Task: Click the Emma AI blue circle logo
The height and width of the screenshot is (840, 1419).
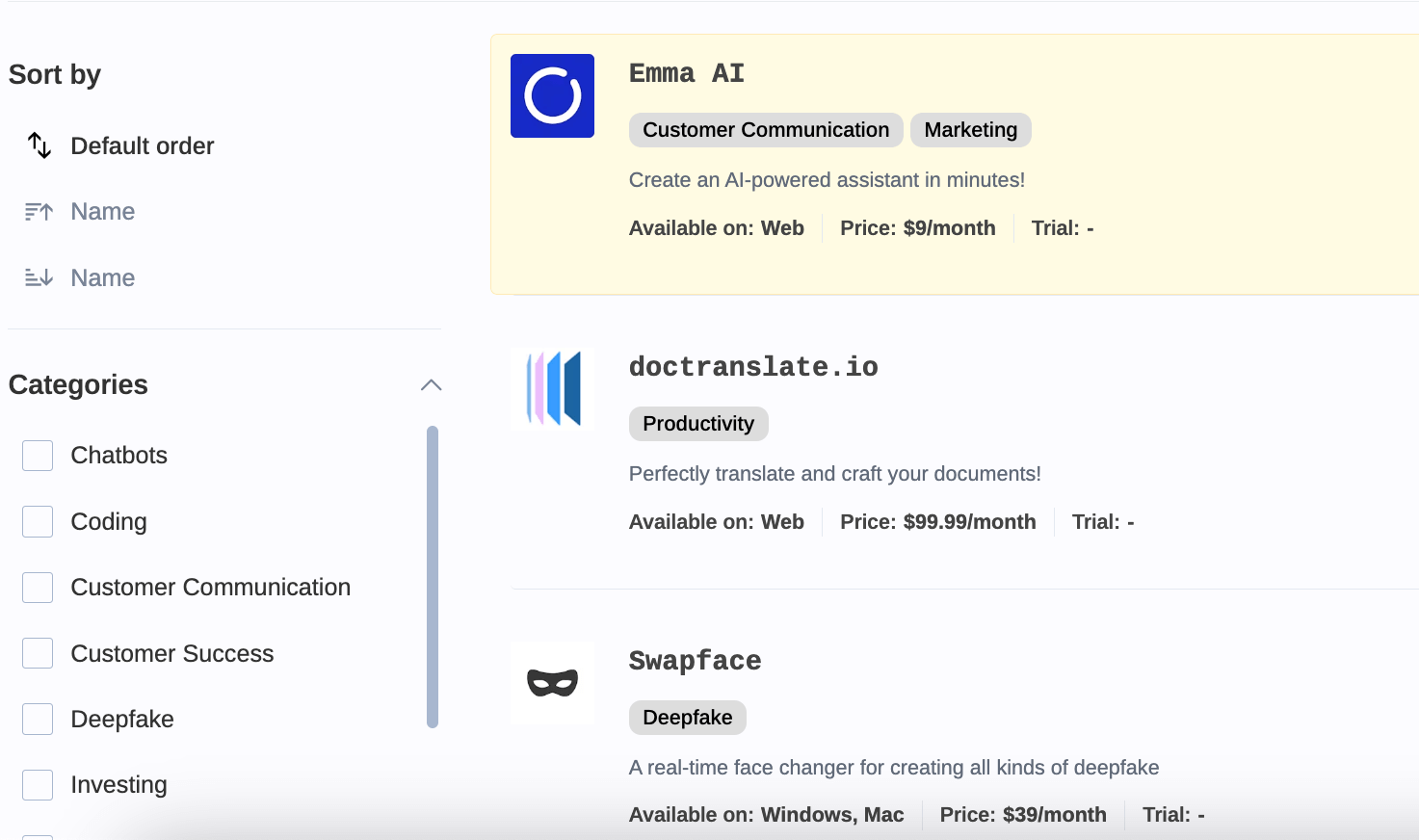Action: [552, 95]
